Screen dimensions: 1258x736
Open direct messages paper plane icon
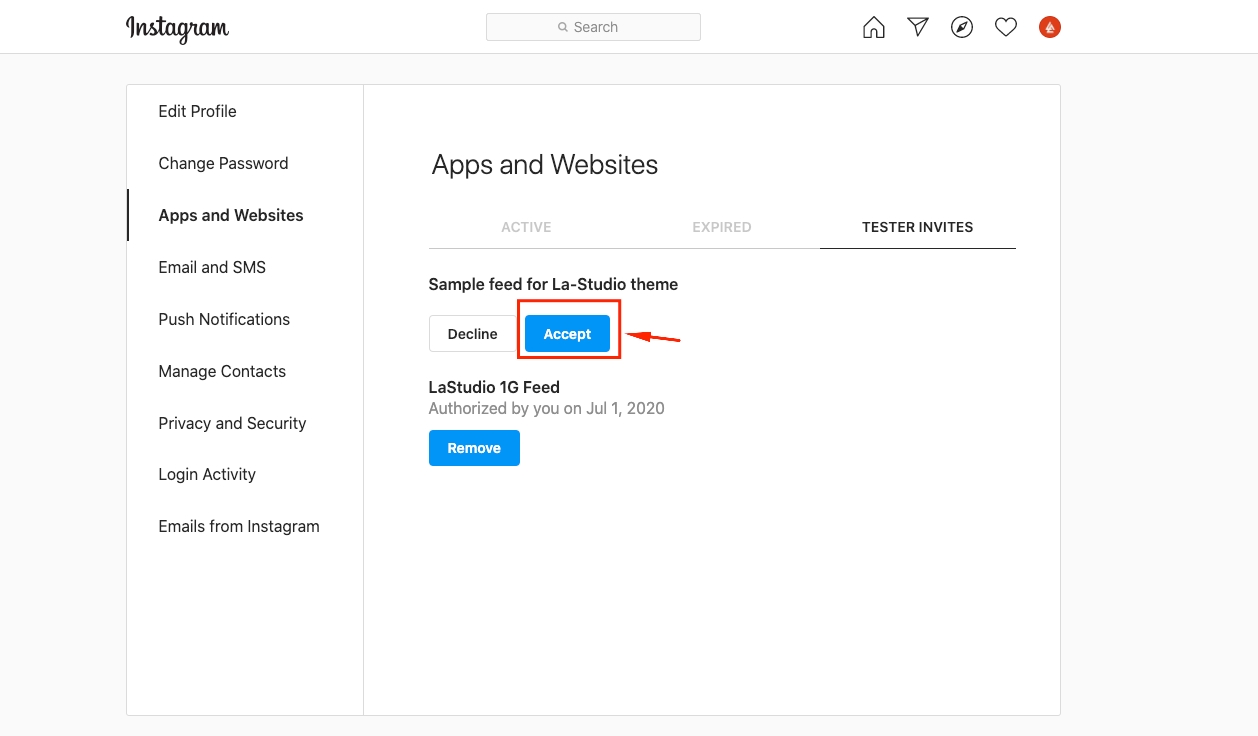(918, 27)
